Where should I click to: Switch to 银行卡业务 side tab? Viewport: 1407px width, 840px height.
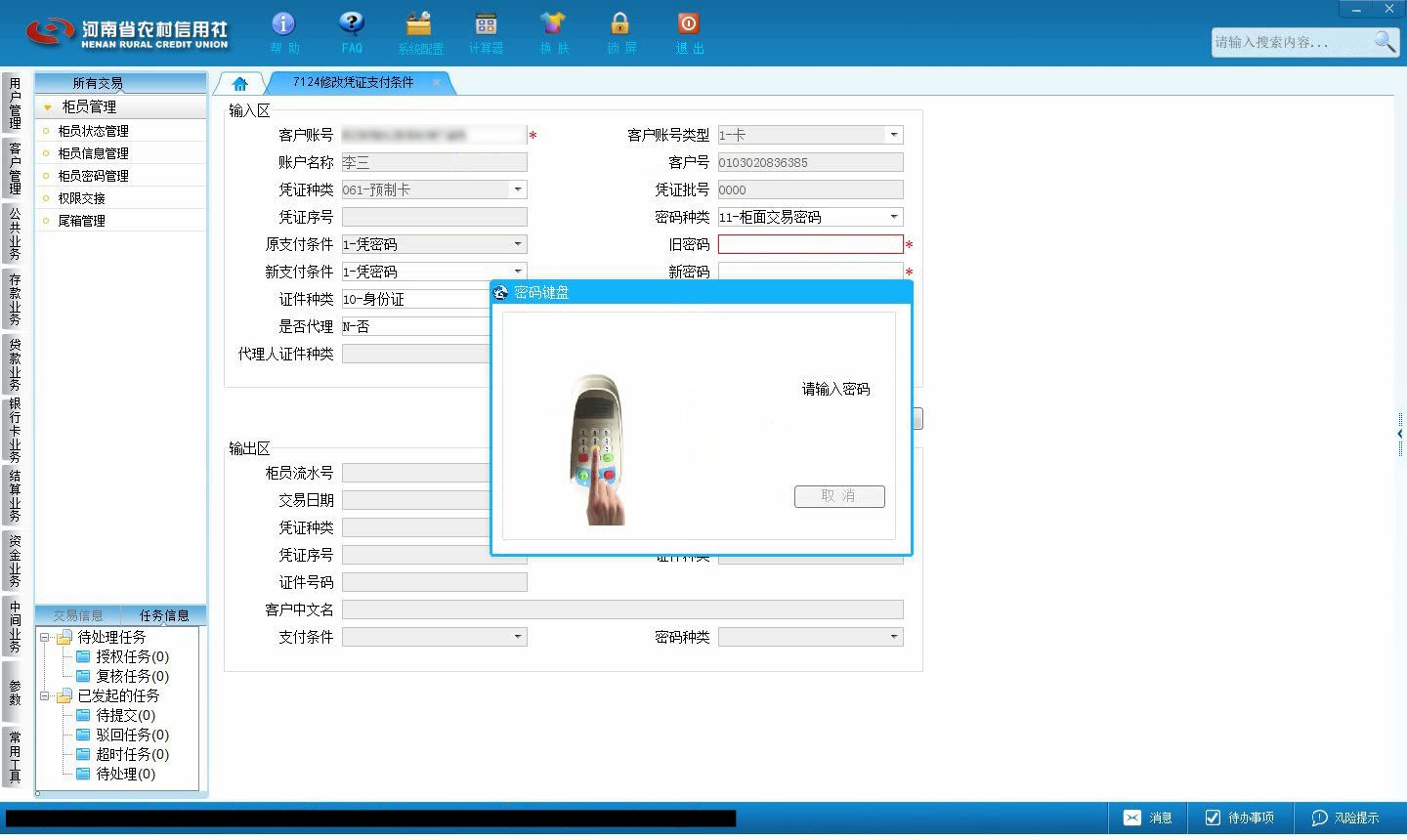(x=14, y=430)
